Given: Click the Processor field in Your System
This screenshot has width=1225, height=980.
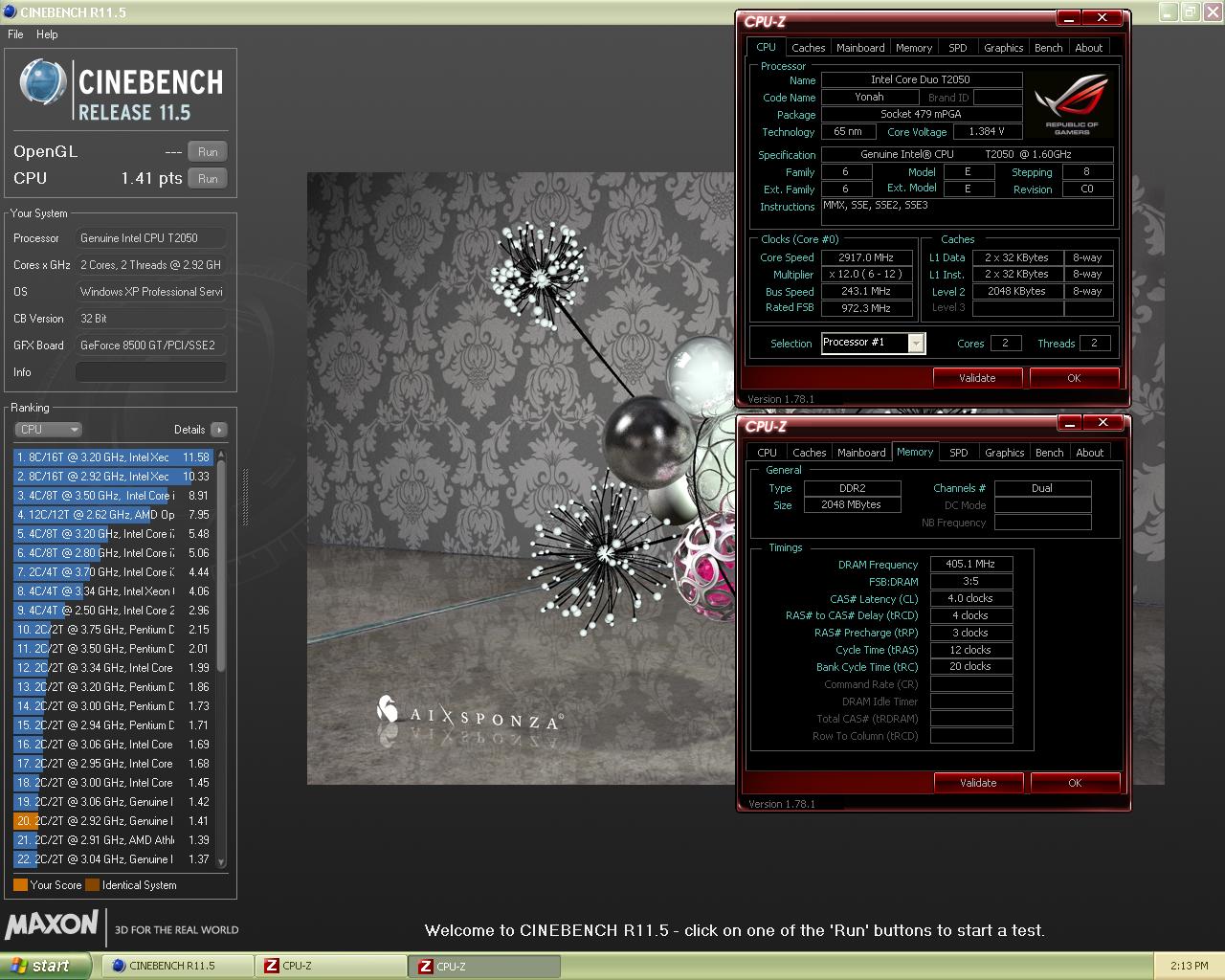Looking at the screenshot, I should 151,238.
